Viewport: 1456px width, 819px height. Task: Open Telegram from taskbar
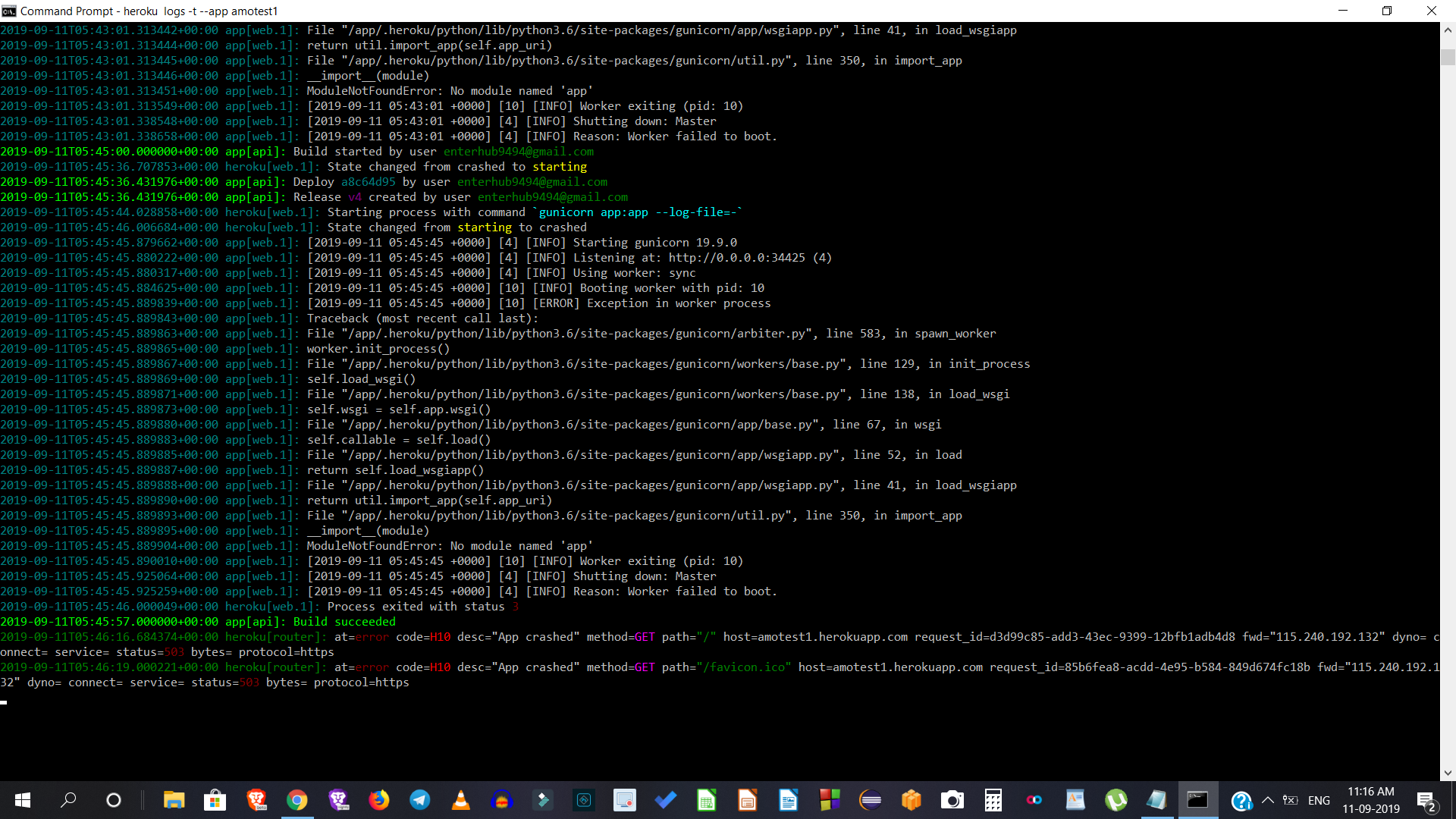click(420, 800)
